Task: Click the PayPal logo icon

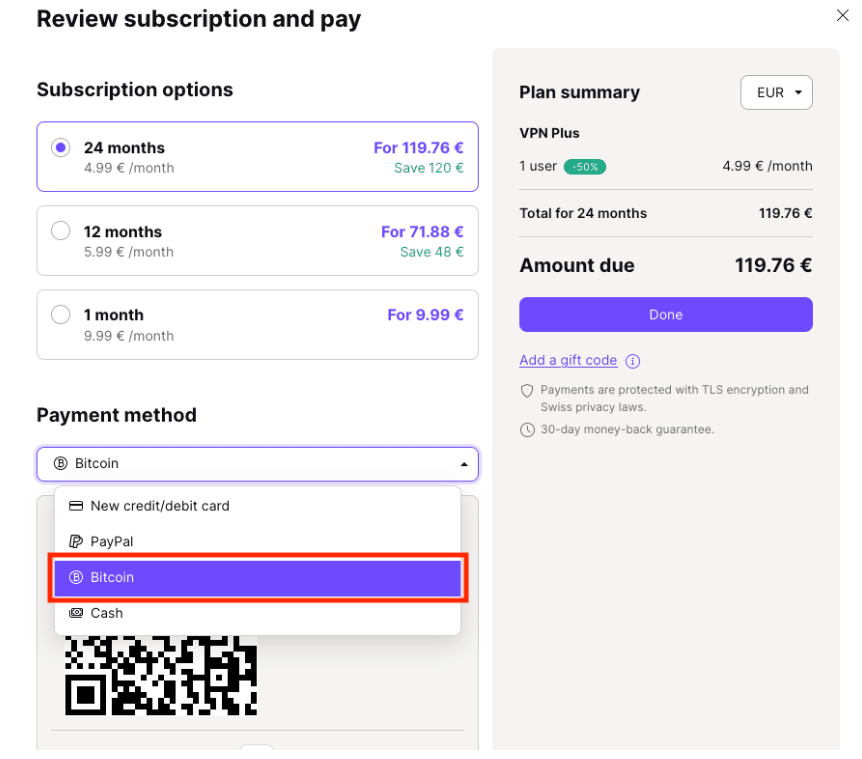Action: pos(76,541)
